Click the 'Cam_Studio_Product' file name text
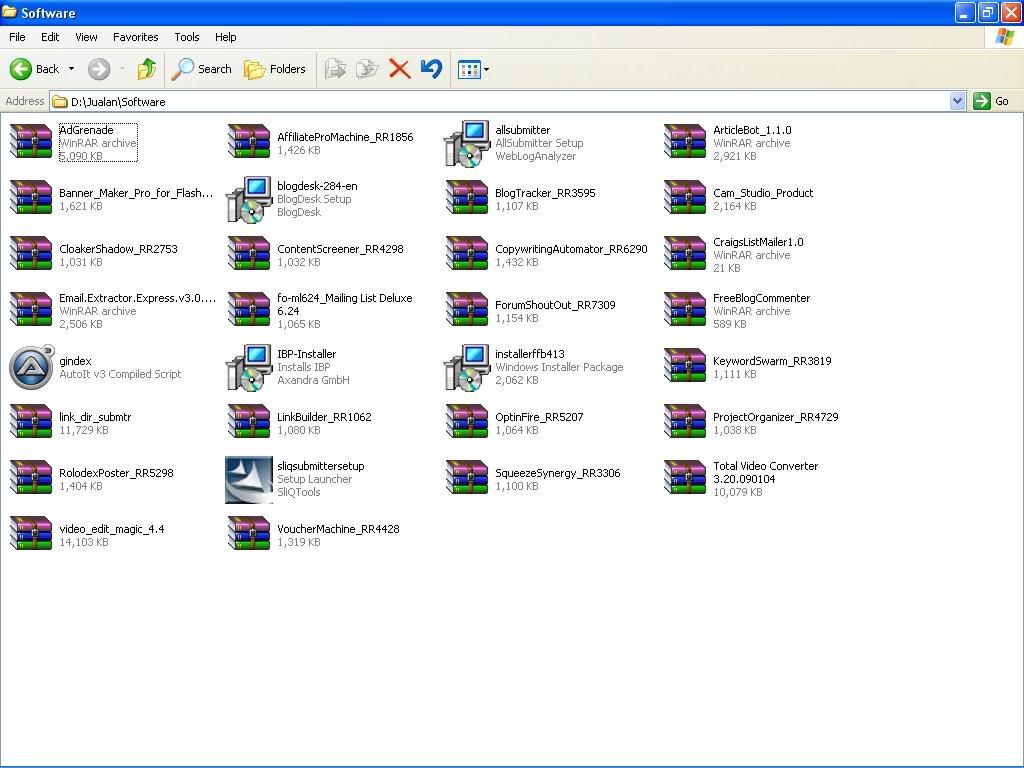Image resolution: width=1024 pixels, height=768 pixels. (763, 193)
